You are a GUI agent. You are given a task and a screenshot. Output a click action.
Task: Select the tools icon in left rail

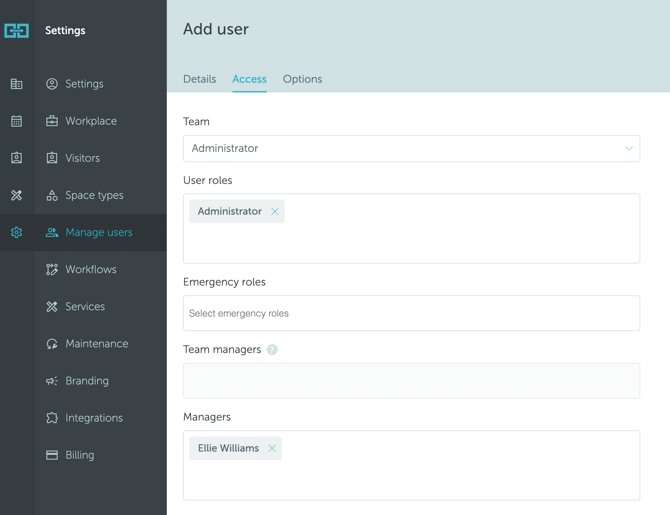pos(17,195)
